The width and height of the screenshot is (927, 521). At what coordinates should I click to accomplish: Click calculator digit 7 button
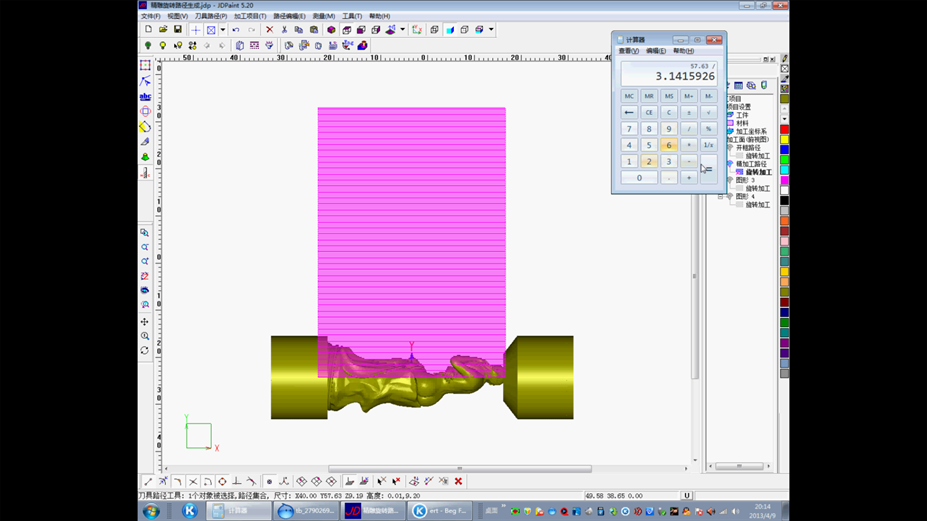point(629,129)
